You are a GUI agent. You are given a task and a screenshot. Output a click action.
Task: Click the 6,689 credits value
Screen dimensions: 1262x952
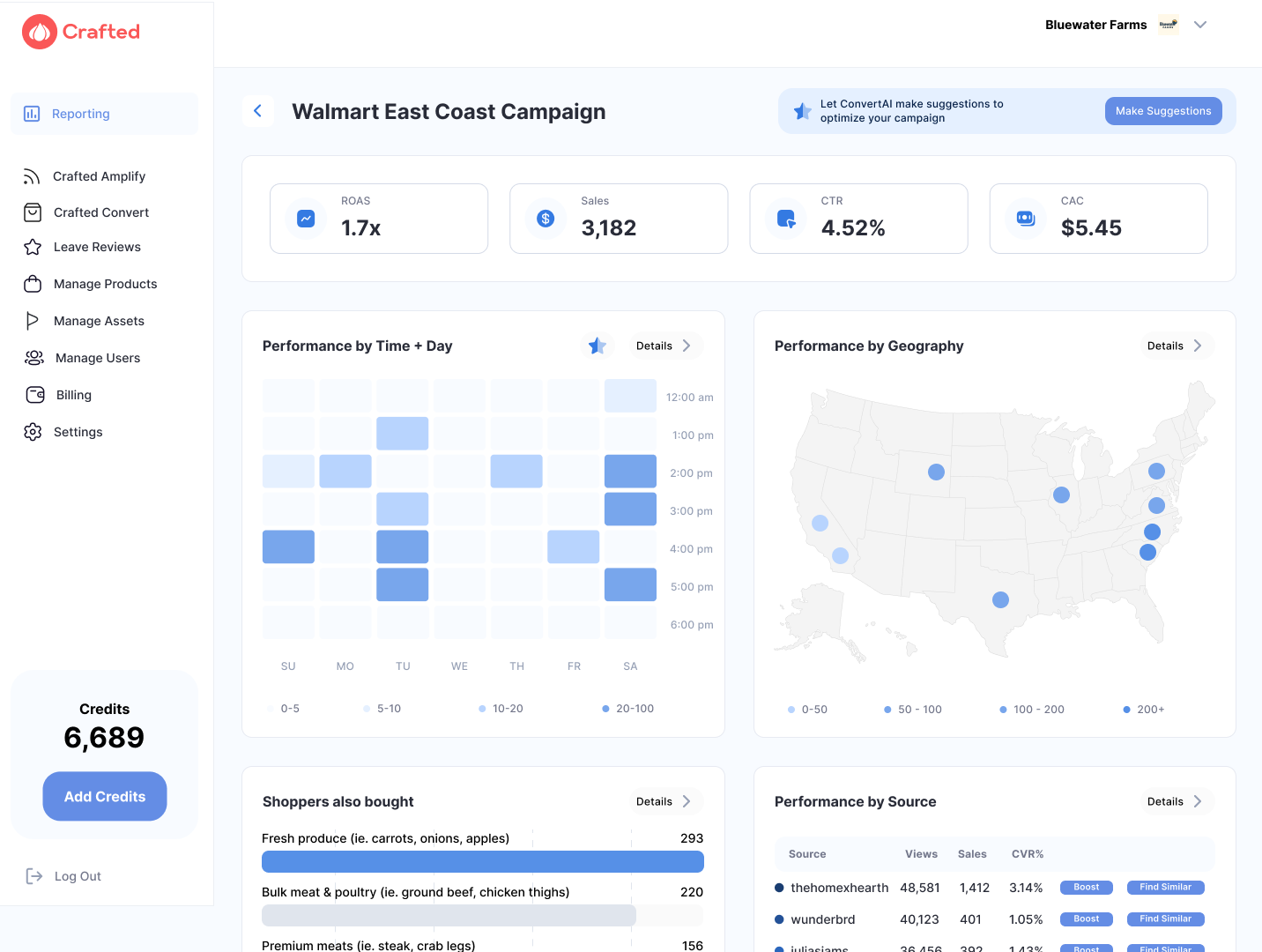click(104, 738)
